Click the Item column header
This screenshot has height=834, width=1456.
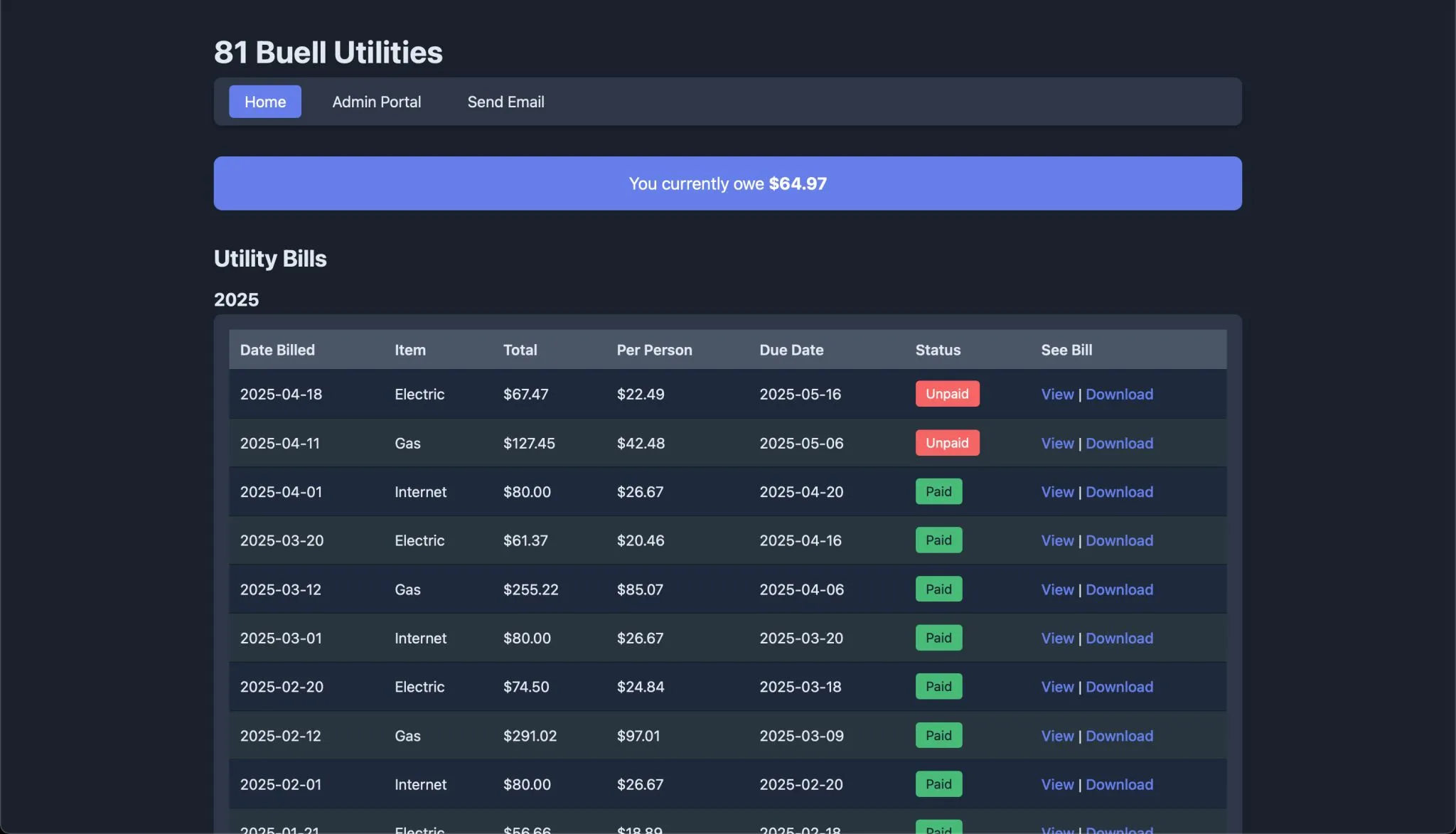[x=410, y=350]
